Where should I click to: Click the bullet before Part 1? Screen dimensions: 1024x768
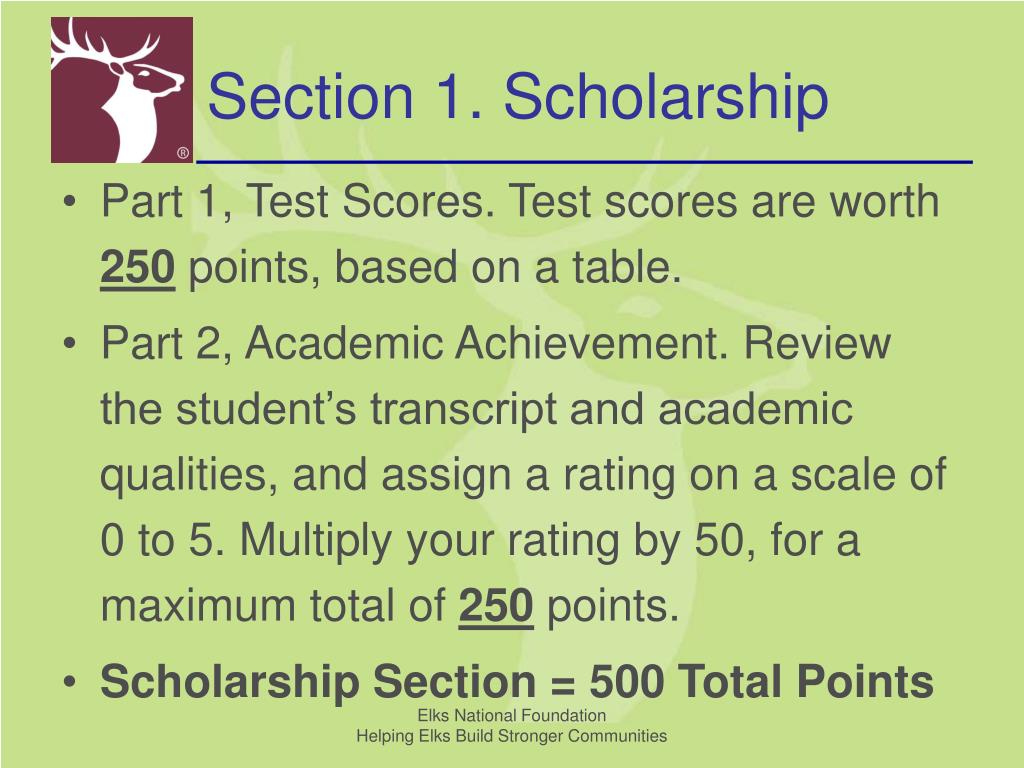(x=70, y=201)
